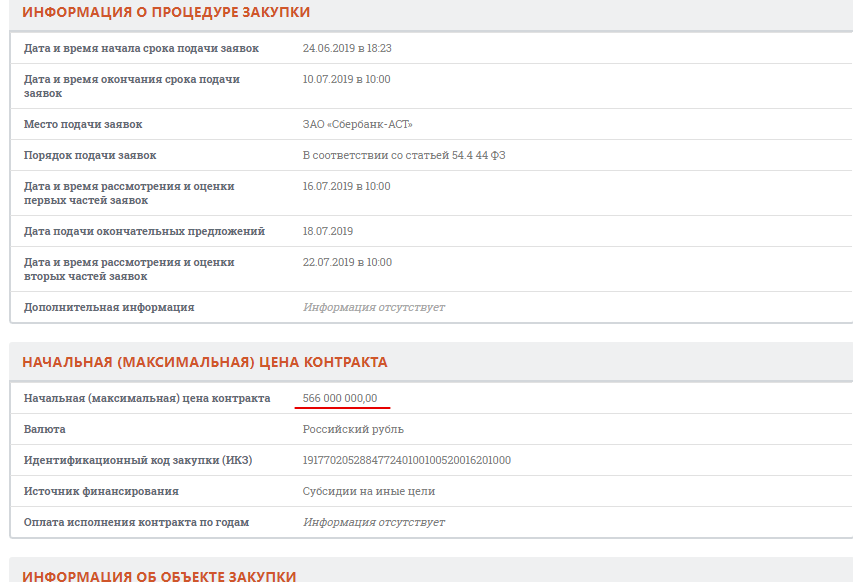Select the value 'Субсидии на иные цели'
Screen dimensions: 853x582
point(369,492)
